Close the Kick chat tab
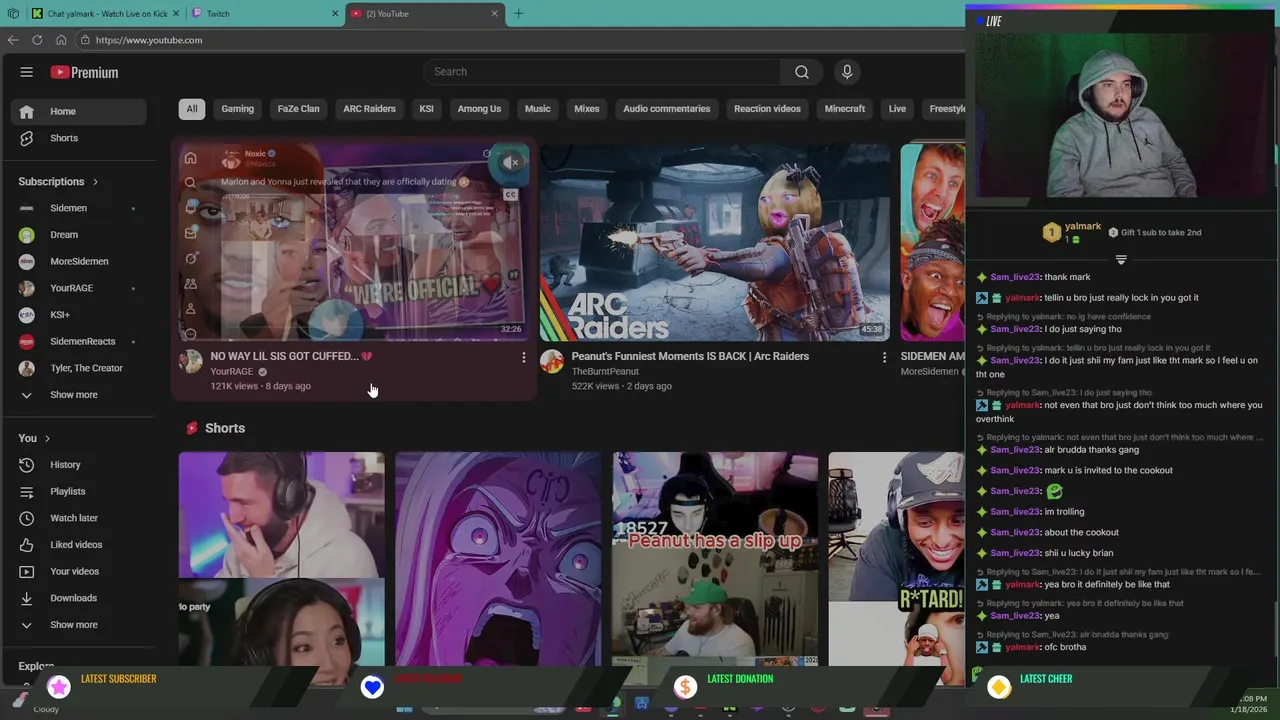Viewport: 1280px width, 720px height. [176, 14]
